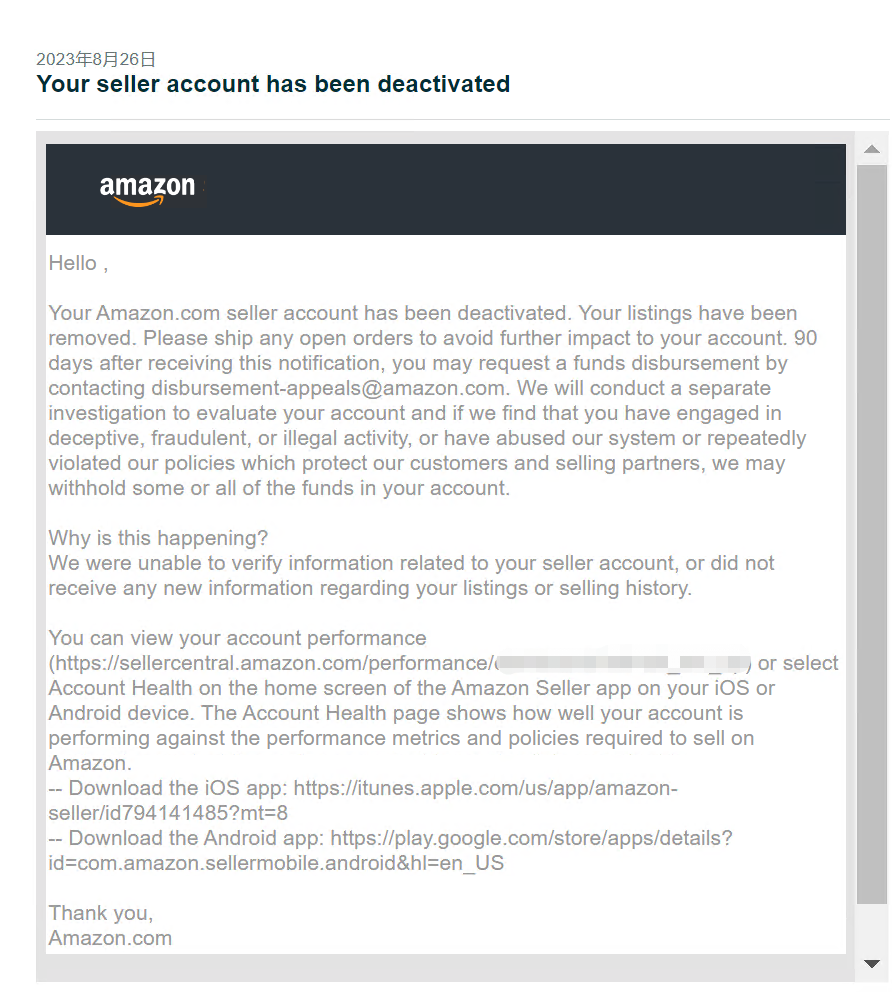This screenshot has height=992, width=894.
Task: Open the sellercentral.amazon.com performance link
Action: click(x=400, y=663)
